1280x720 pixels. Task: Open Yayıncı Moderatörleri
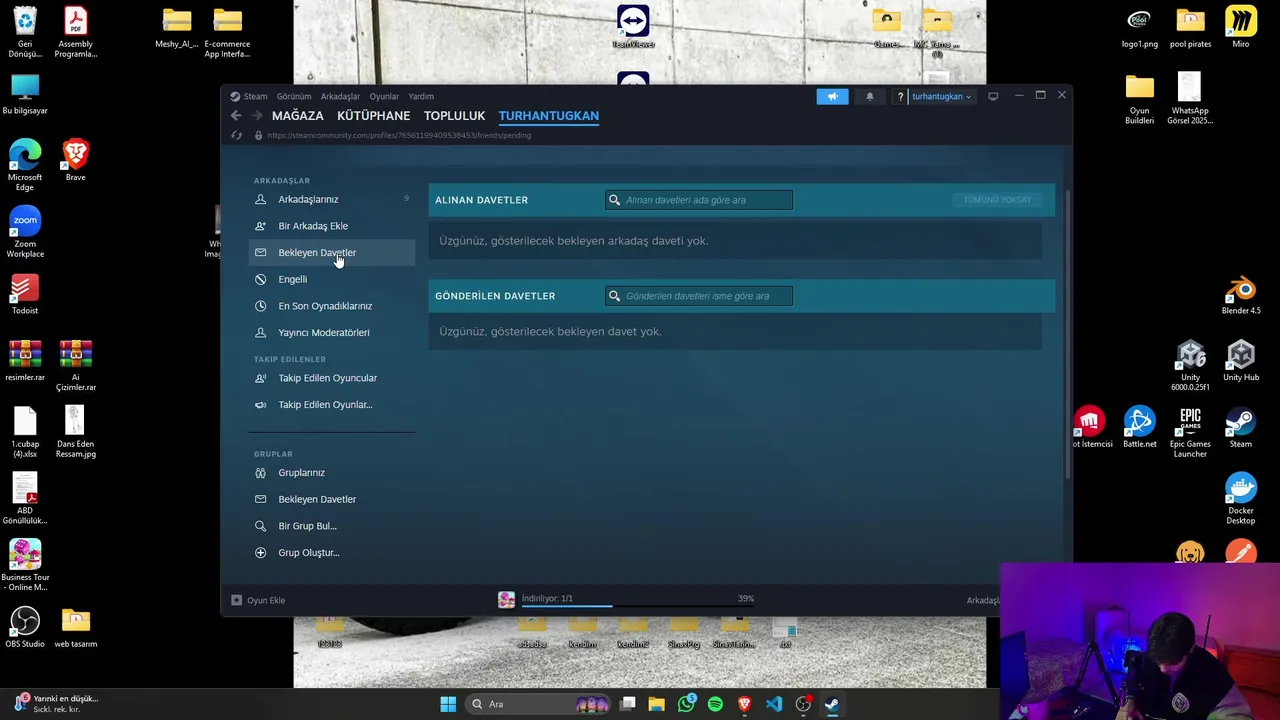(332, 332)
